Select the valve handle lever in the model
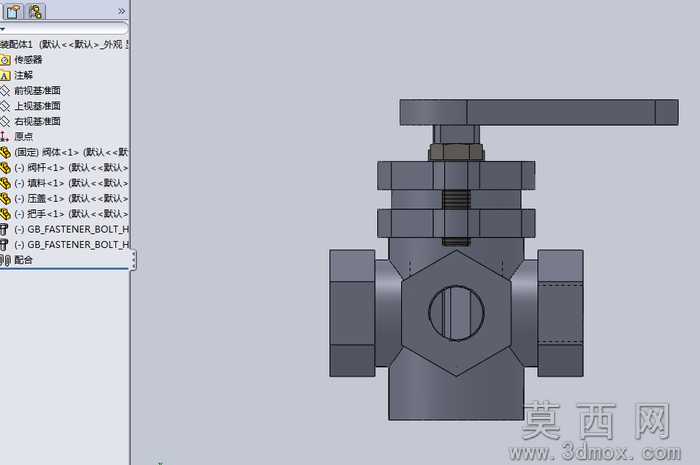The image size is (700, 465). [539, 112]
